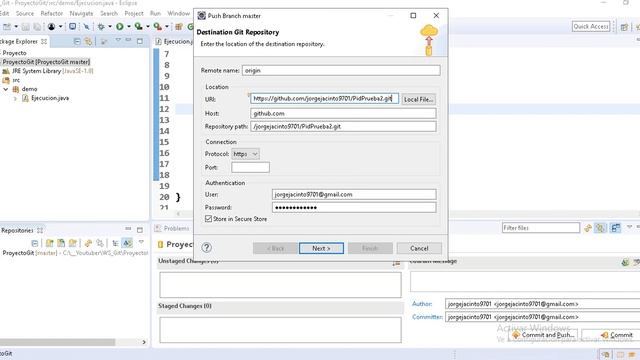Click the Next button in dialog

pos(321,248)
